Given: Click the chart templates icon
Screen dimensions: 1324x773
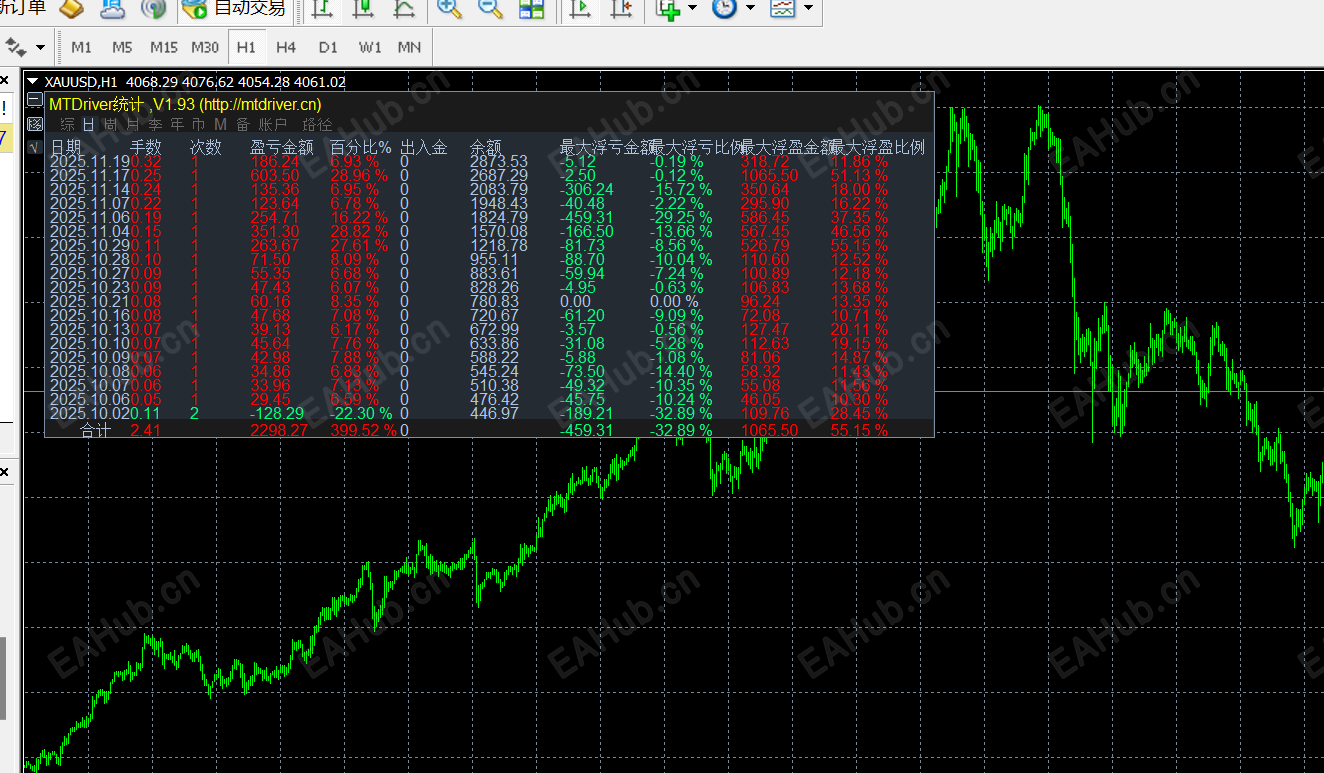Looking at the screenshot, I should [782, 9].
